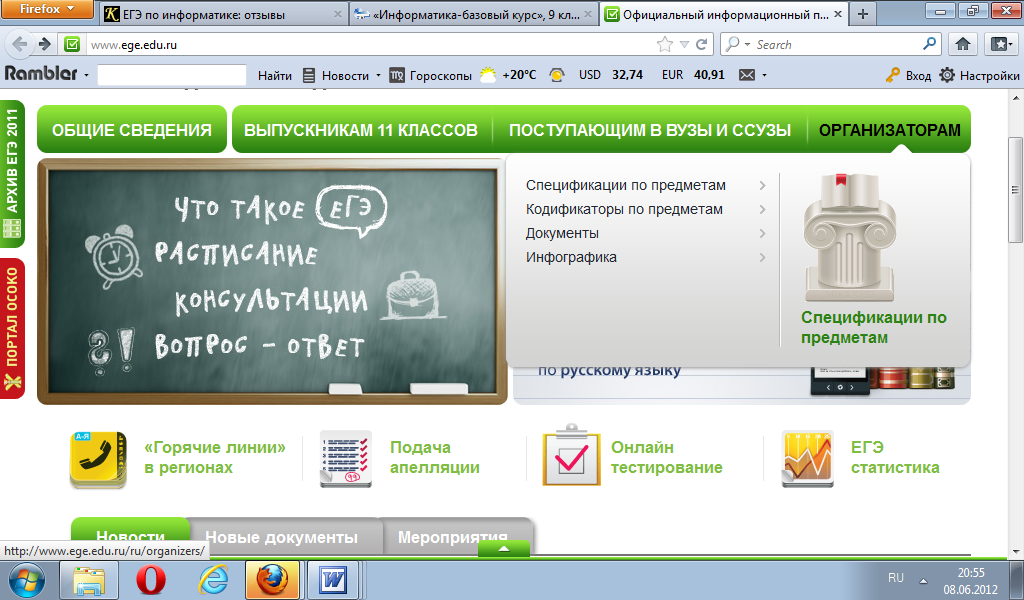Show hidden system tray icons arrow
The width and height of the screenshot is (1024, 600).
pos(923,580)
